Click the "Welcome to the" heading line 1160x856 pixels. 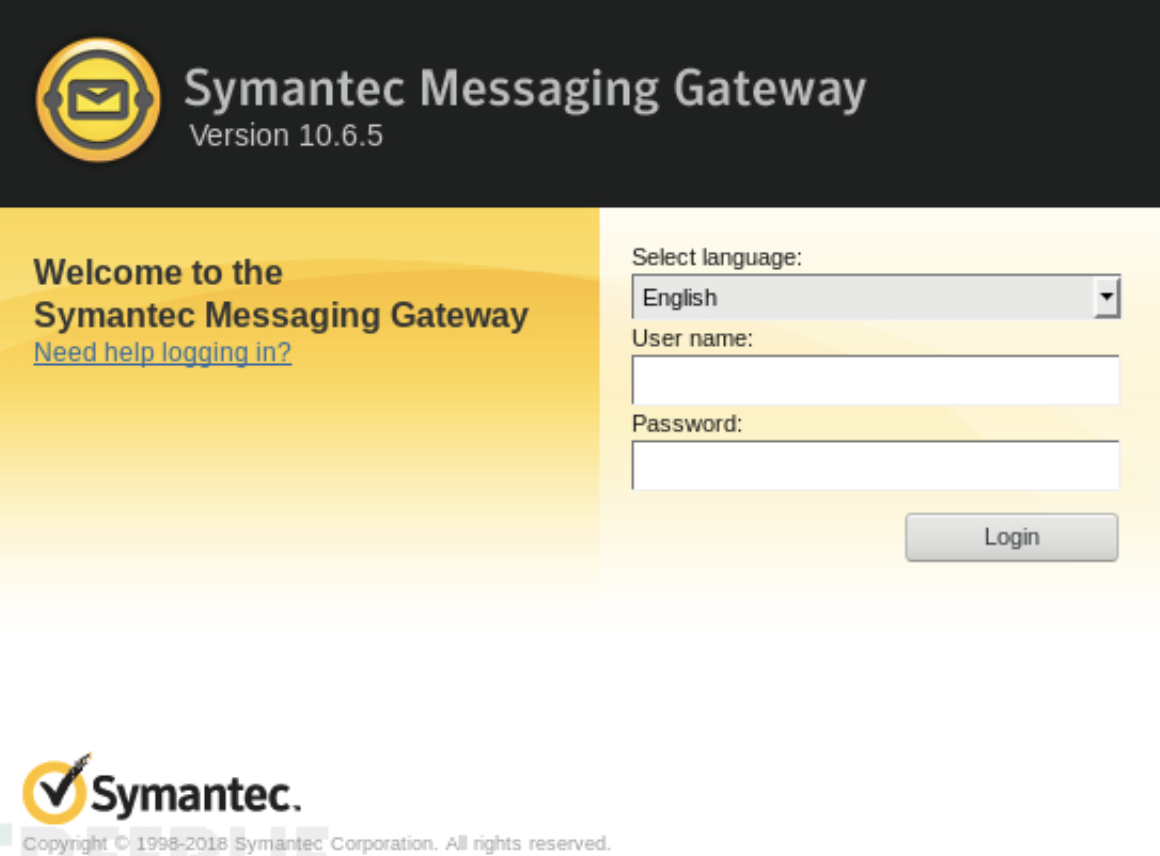click(158, 272)
